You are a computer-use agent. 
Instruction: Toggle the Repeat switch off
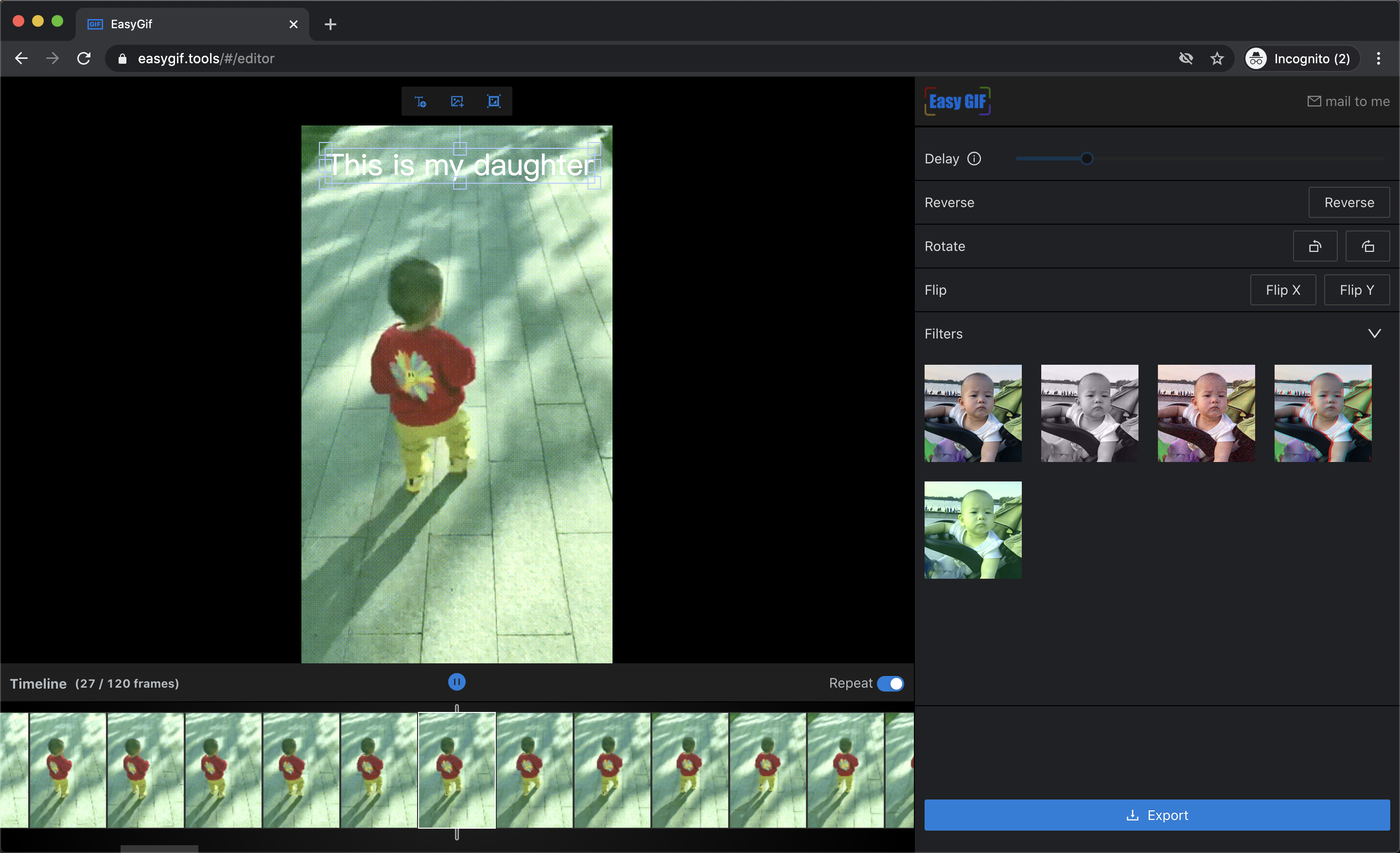click(891, 684)
